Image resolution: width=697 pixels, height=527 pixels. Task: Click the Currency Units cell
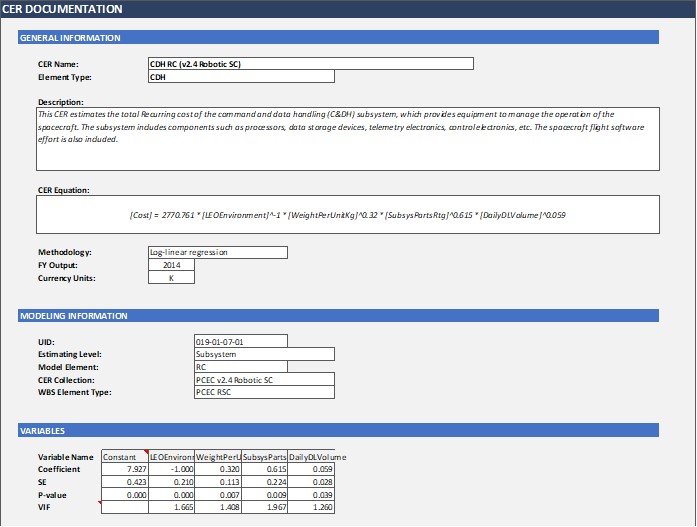[171, 278]
